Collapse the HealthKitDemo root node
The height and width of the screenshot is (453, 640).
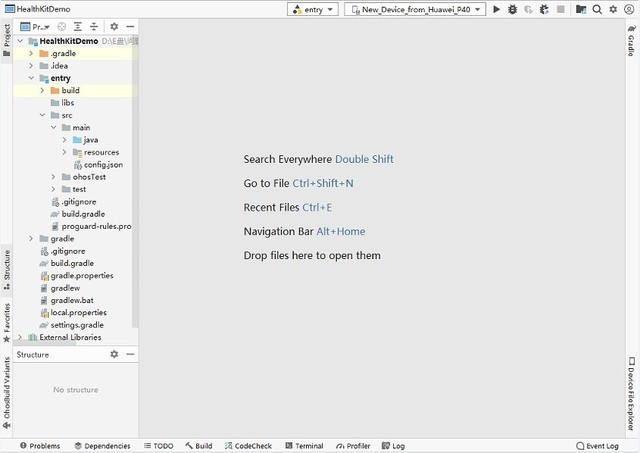tap(20, 41)
